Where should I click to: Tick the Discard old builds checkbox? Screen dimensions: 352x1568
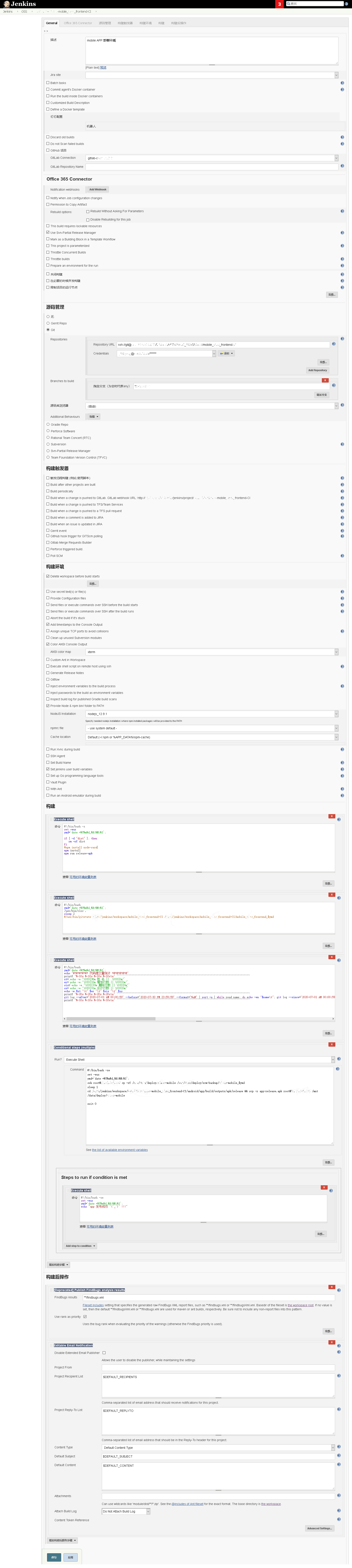click(x=48, y=137)
